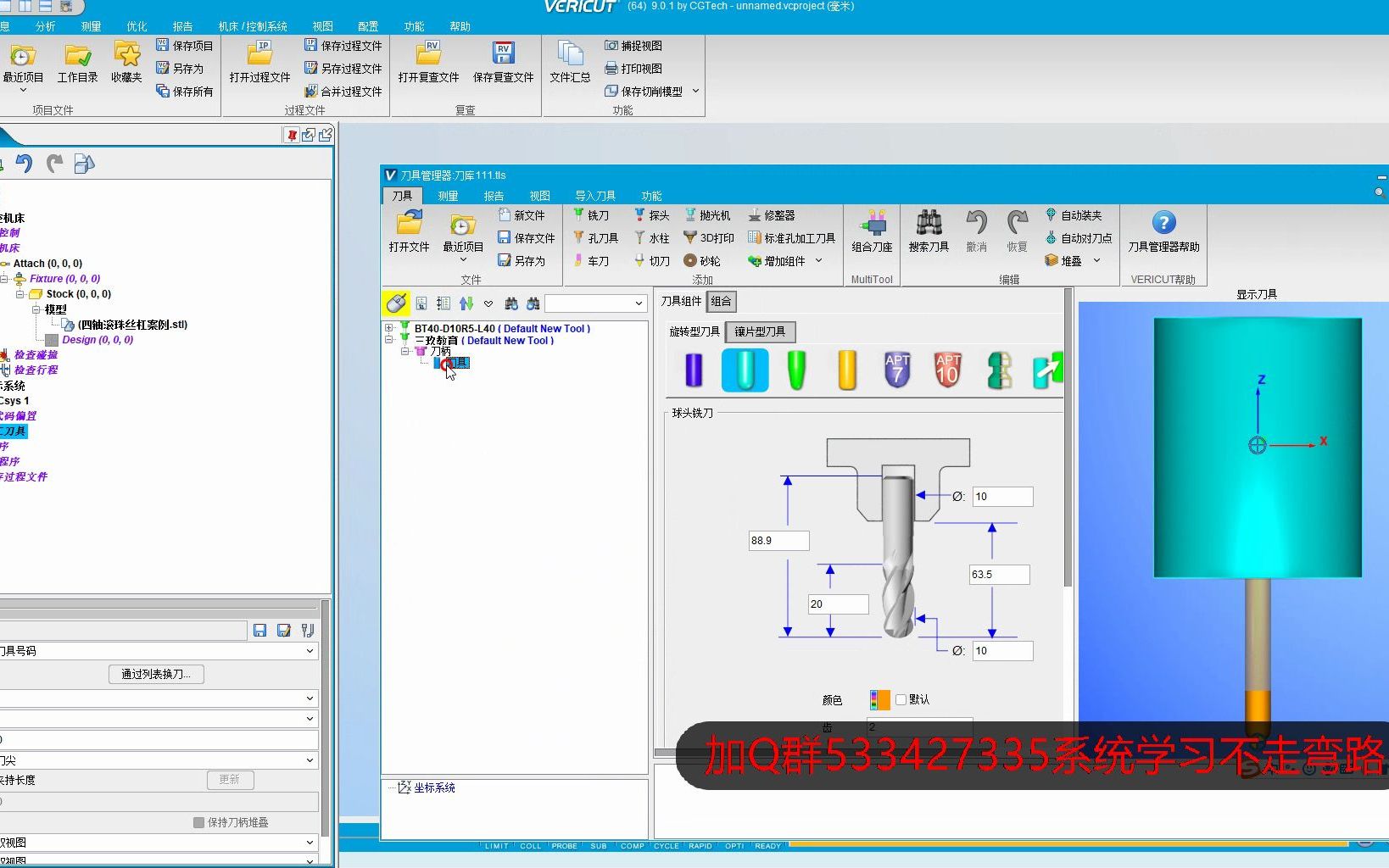Open favorites (收藏夹) star icon
The height and width of the screenshot is (868, 1389).
[x=126, y=64]
